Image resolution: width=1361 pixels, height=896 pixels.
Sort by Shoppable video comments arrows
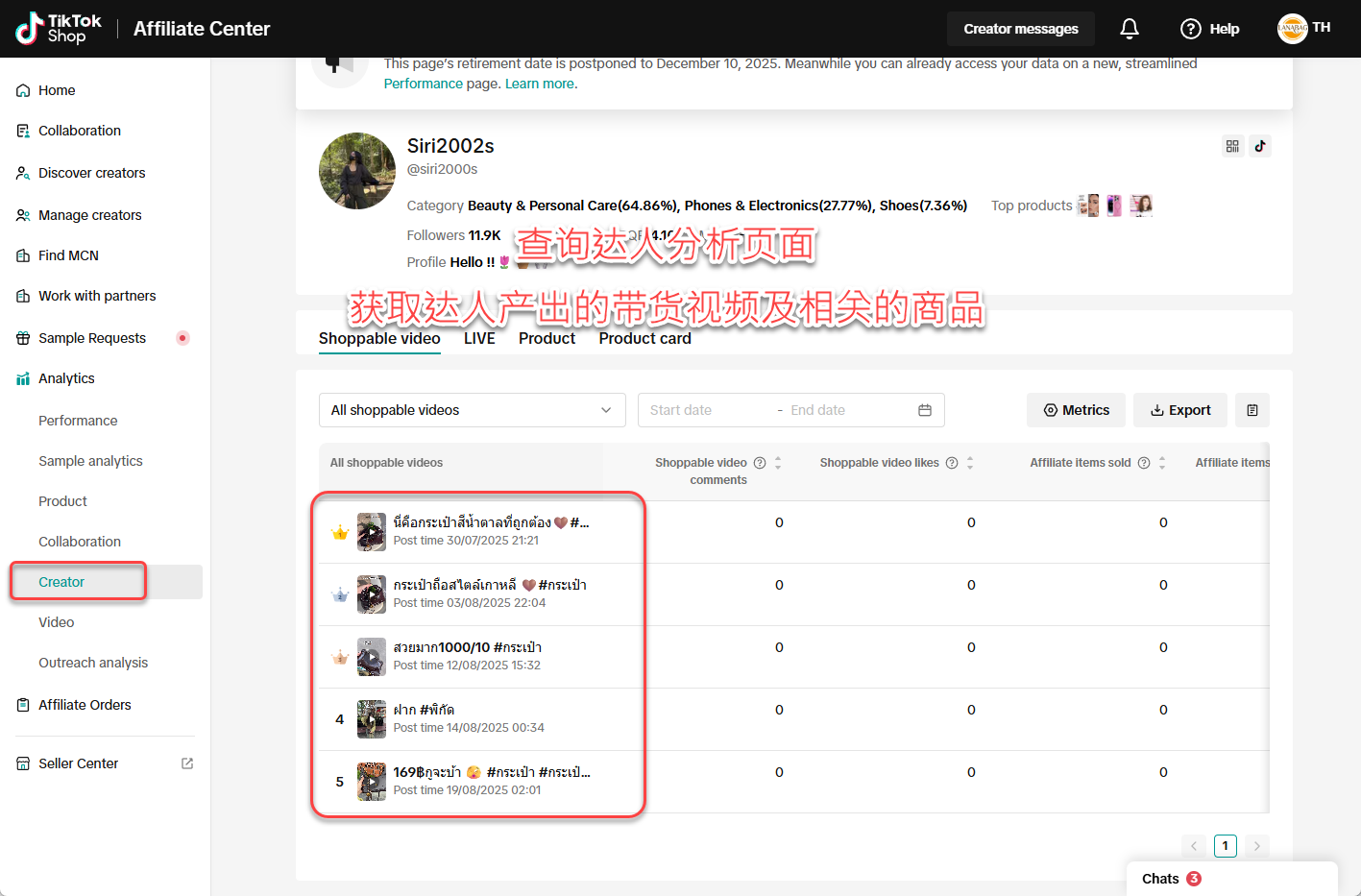(x=778, y=463)
